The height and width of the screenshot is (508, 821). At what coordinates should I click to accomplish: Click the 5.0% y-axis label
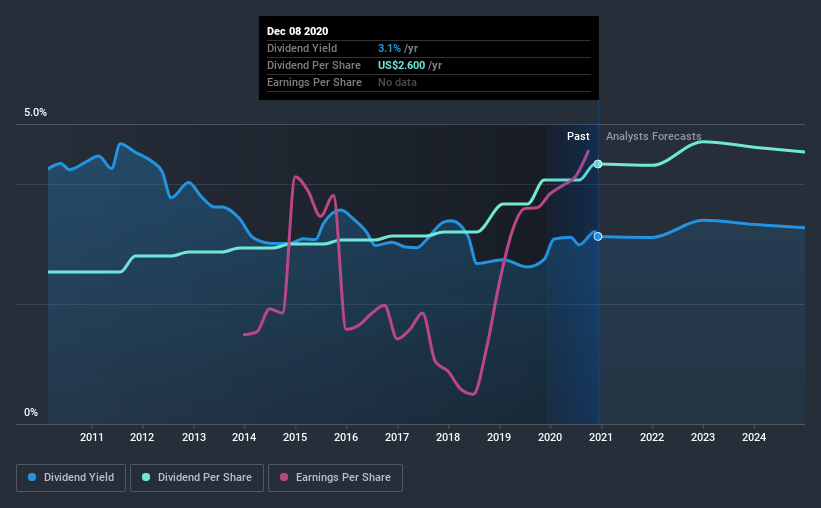coord(35,113)
